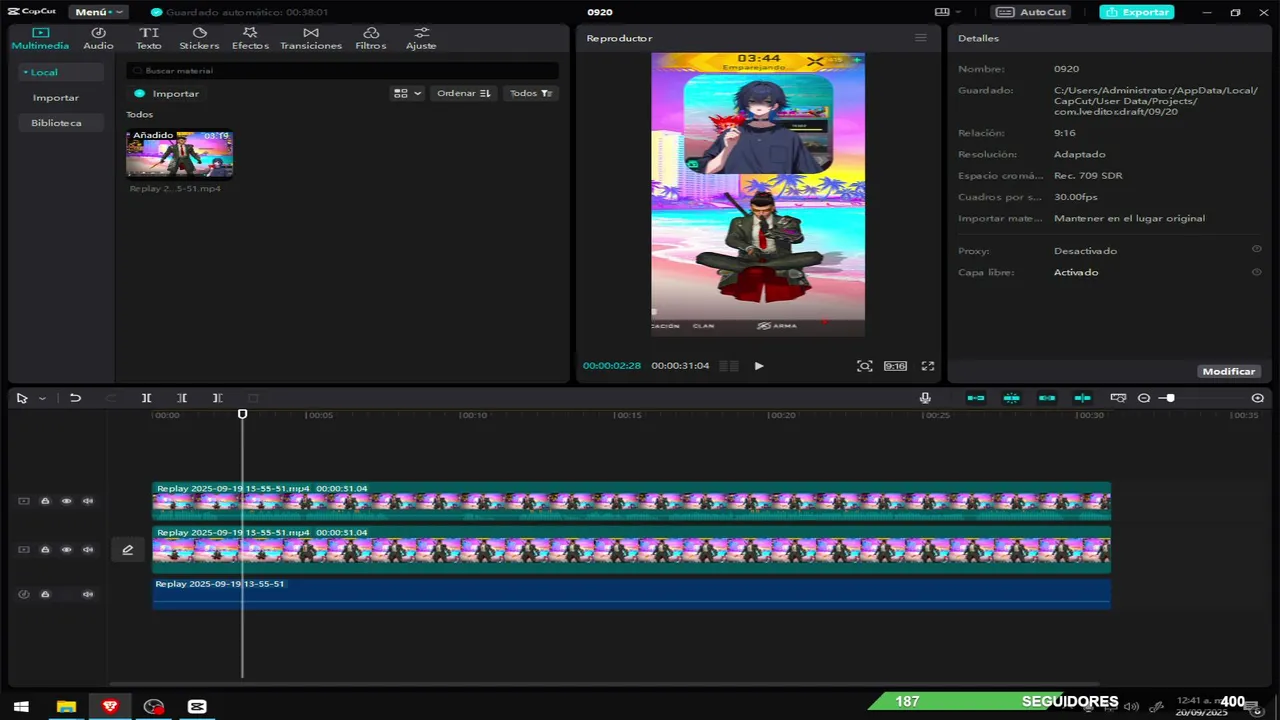The width and height of the screenshot is (1280, 720).
Task: Open the Ordenar sort dropdown
Action: [463, 93]
